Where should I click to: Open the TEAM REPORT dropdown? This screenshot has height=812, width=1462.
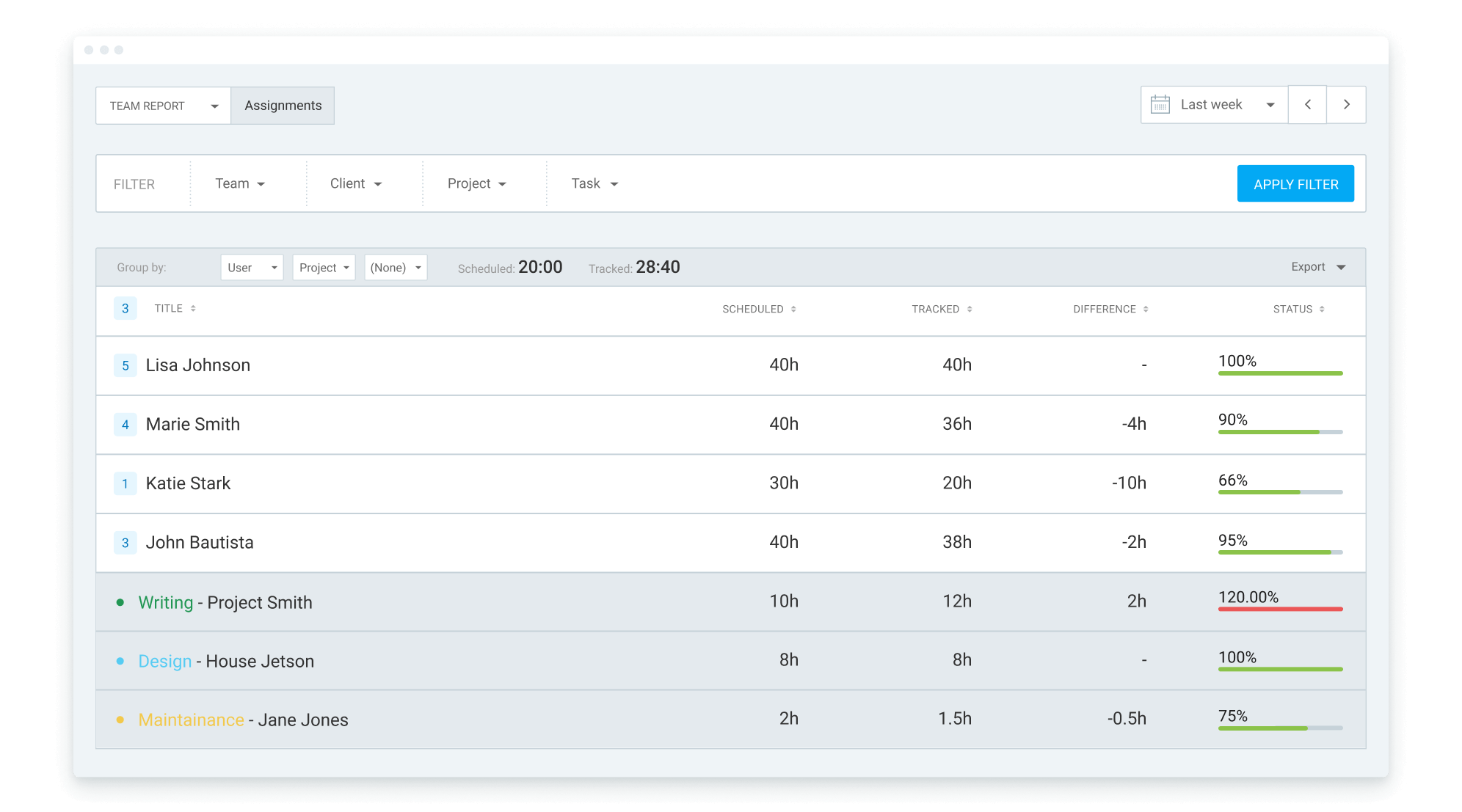(164, 106)
